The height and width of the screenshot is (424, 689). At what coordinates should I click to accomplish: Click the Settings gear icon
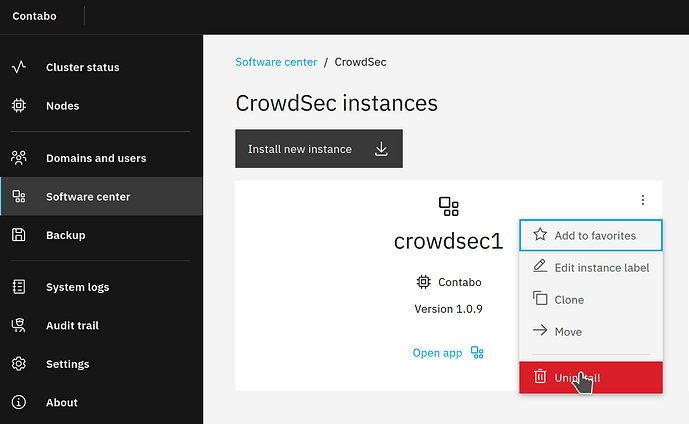point(18,364)
